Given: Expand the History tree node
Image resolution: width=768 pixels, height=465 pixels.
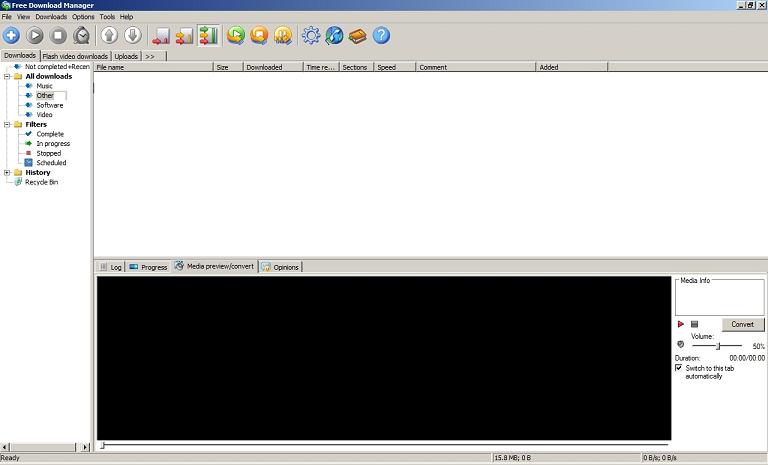Looking at the screenshot, I should click(7, 172).
